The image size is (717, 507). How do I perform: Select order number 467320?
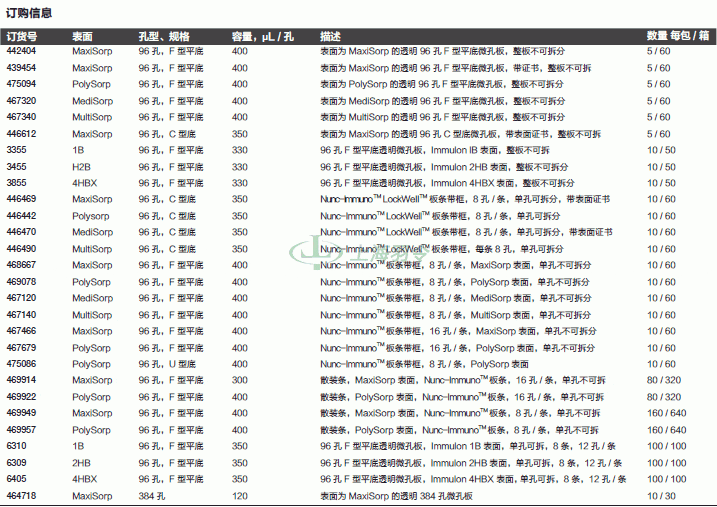point(21,101)
